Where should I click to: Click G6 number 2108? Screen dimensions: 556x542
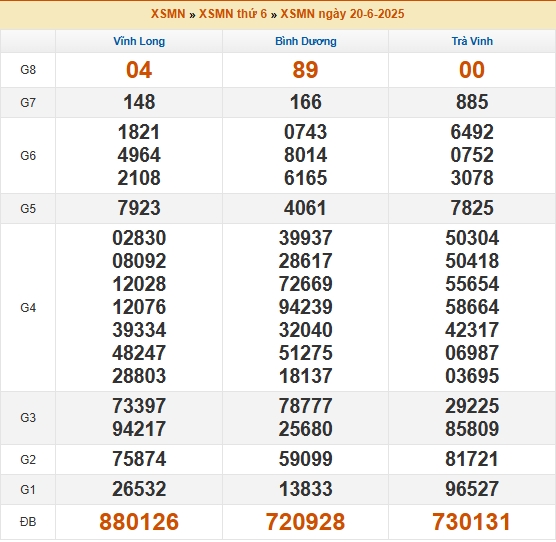(139, 178)
